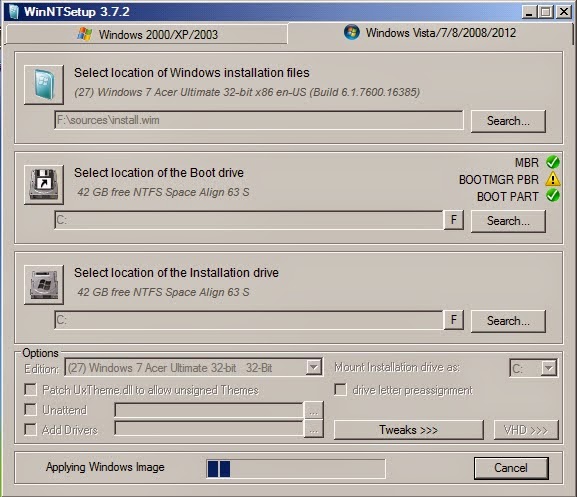
Task: Click Installation drive 42 GB free NTFS text
Action: pyautogui.click(x=163, y=292)
